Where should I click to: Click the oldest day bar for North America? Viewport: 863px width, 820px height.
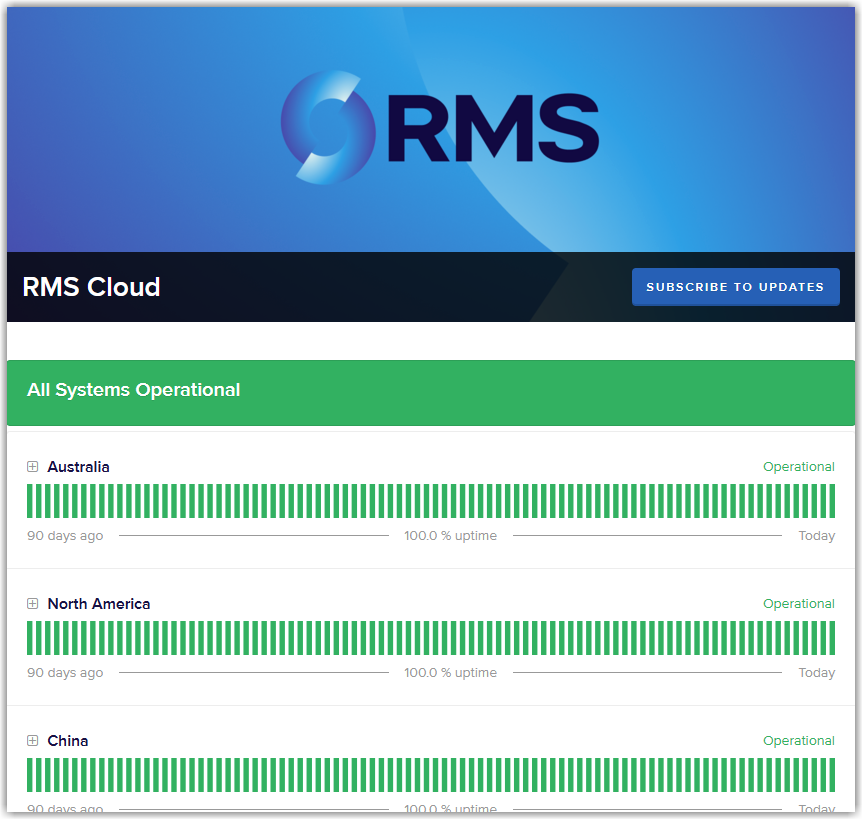tap(30, 638)
